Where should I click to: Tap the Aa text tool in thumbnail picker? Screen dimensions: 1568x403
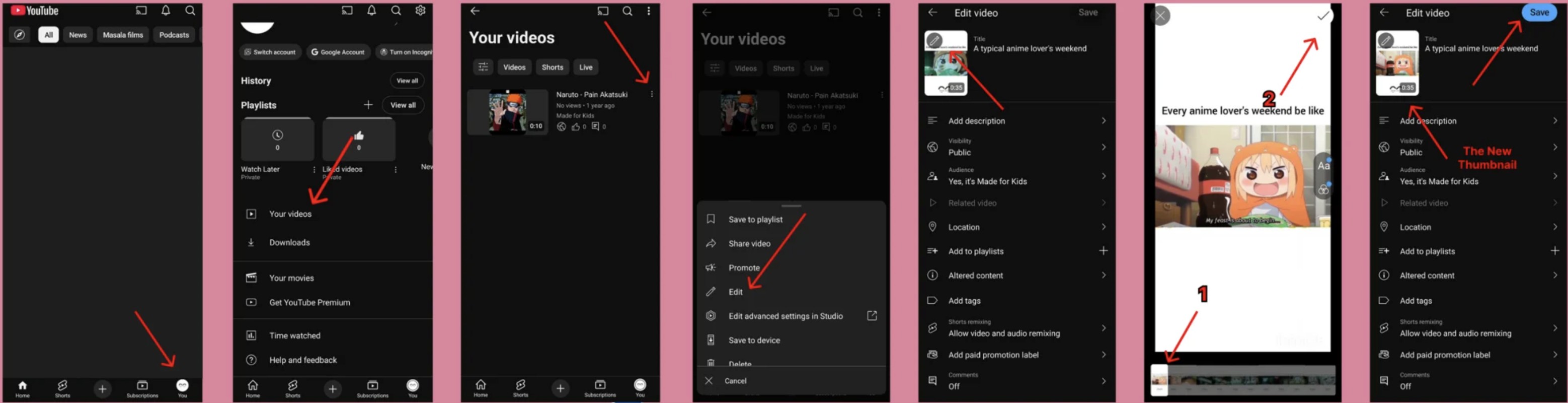point(1323,165)
